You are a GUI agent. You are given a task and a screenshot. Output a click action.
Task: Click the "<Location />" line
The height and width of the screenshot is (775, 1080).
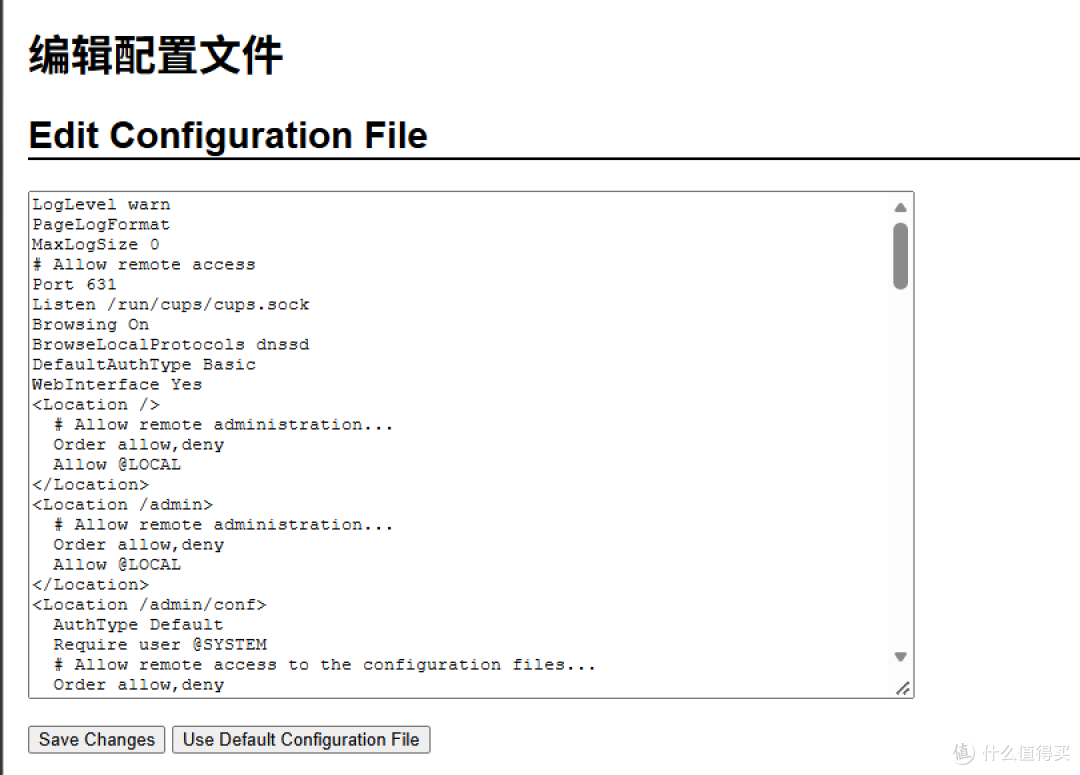pos(96,404)
